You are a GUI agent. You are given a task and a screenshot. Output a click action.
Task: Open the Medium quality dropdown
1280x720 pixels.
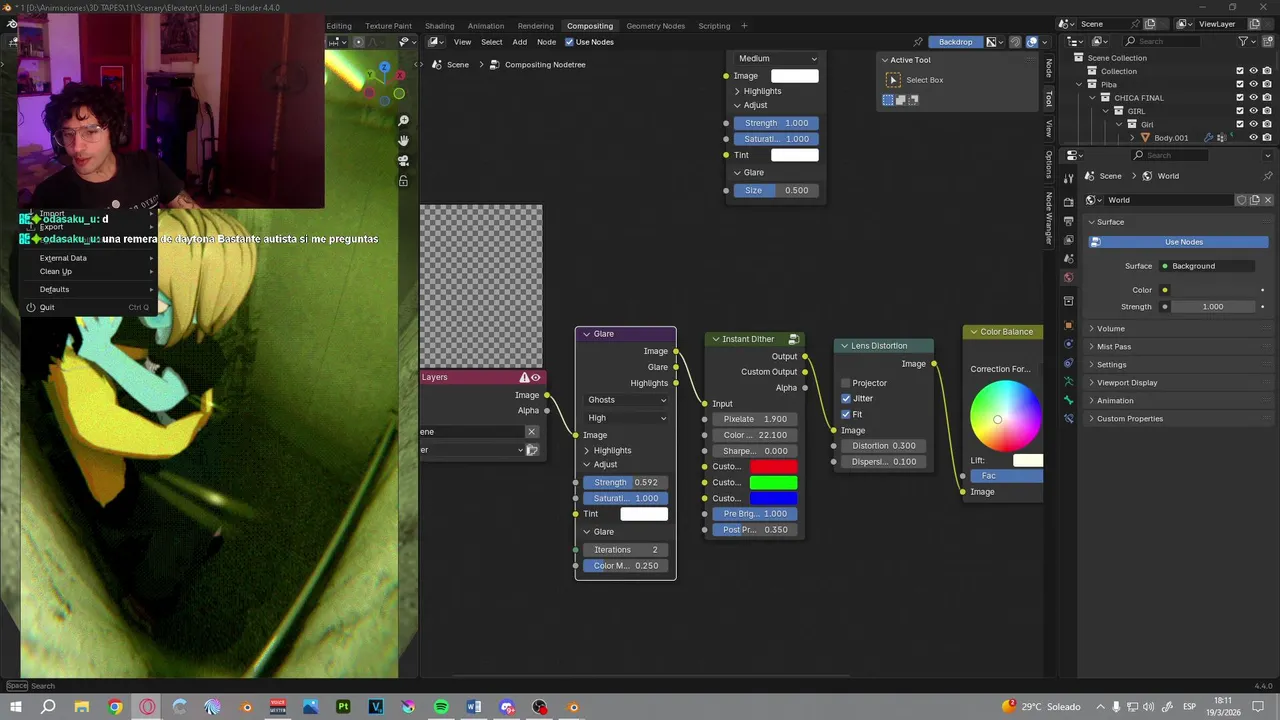(777, 58)
